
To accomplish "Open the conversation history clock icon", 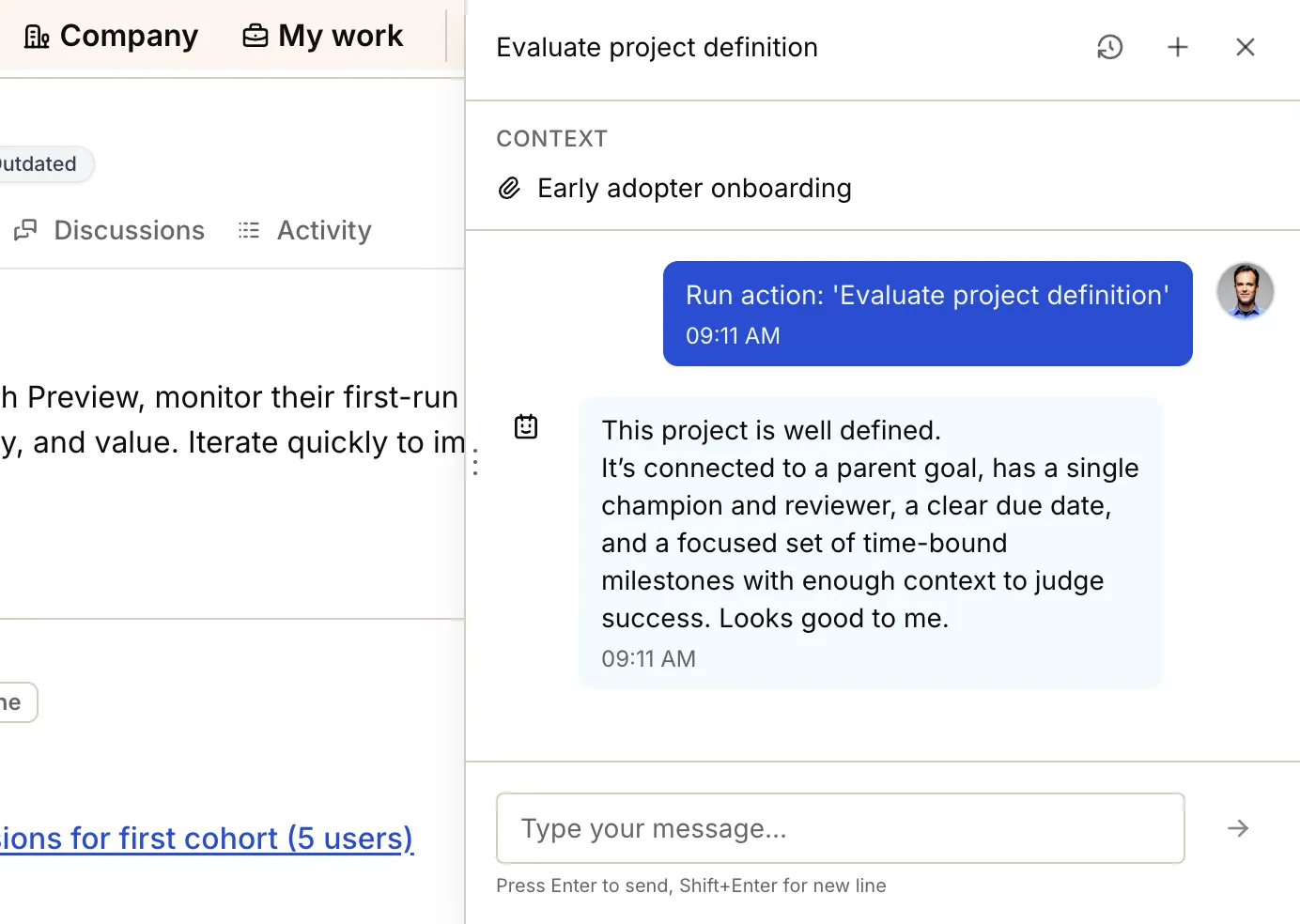I will (x=1109, y=47).
